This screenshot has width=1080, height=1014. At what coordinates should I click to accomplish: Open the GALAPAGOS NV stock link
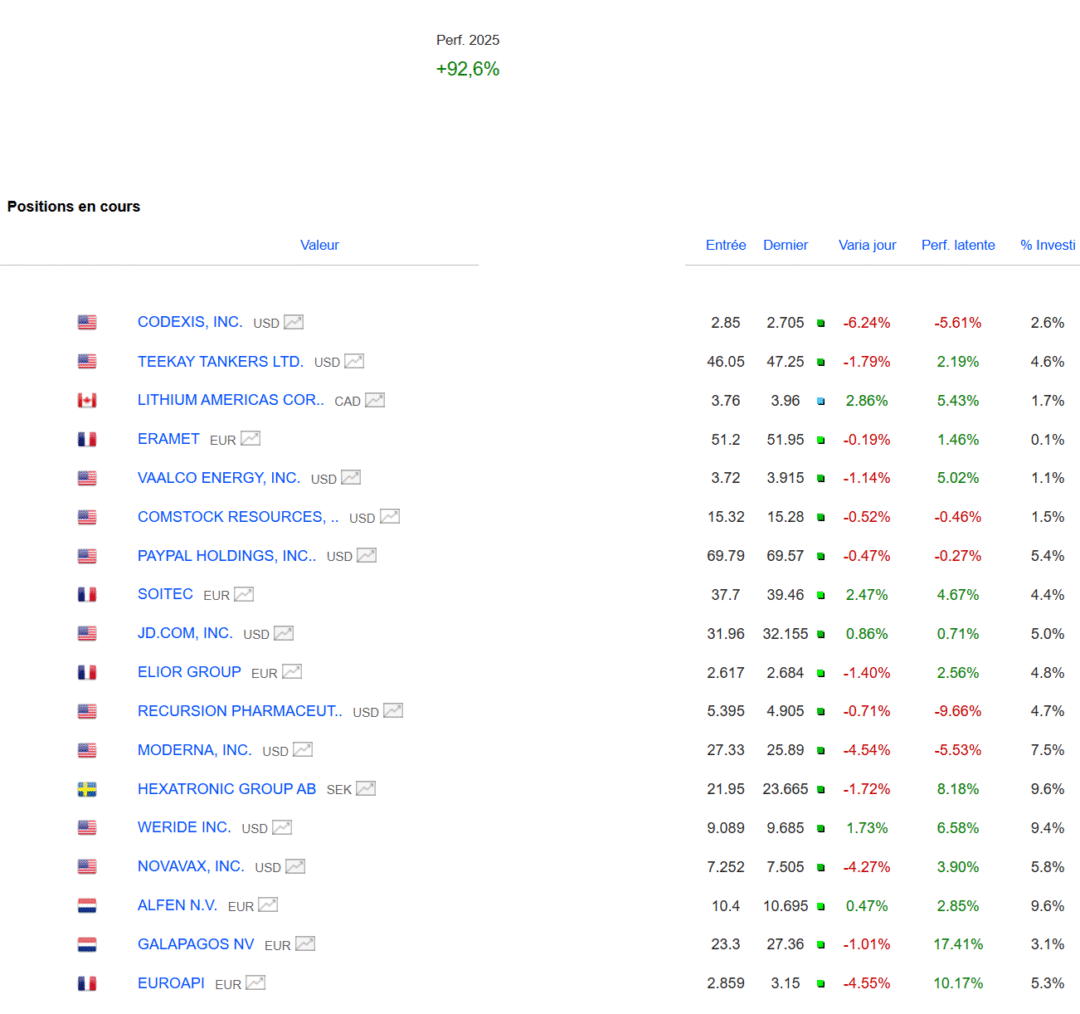tap(196, 944)
